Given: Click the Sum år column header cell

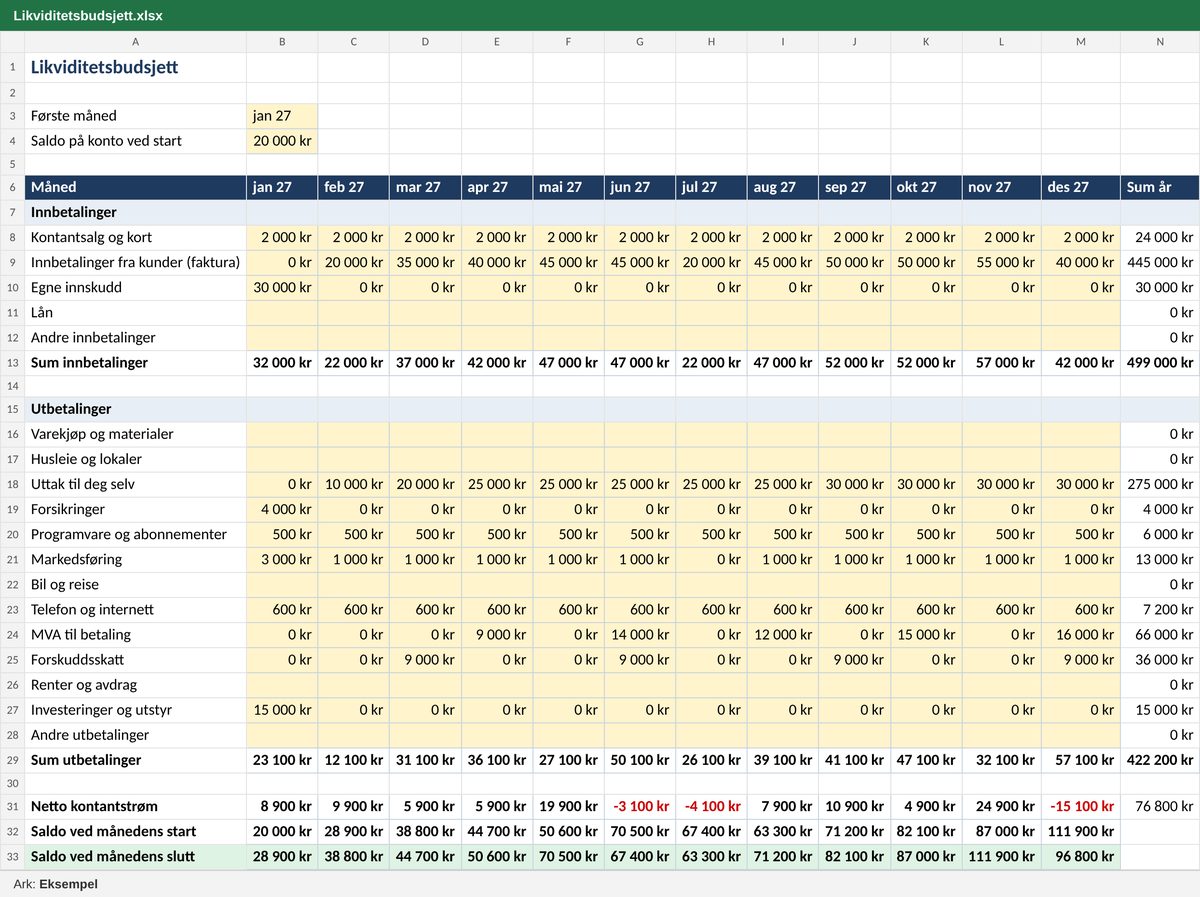Looking at the screenshot, I should tap(1160, 187).
